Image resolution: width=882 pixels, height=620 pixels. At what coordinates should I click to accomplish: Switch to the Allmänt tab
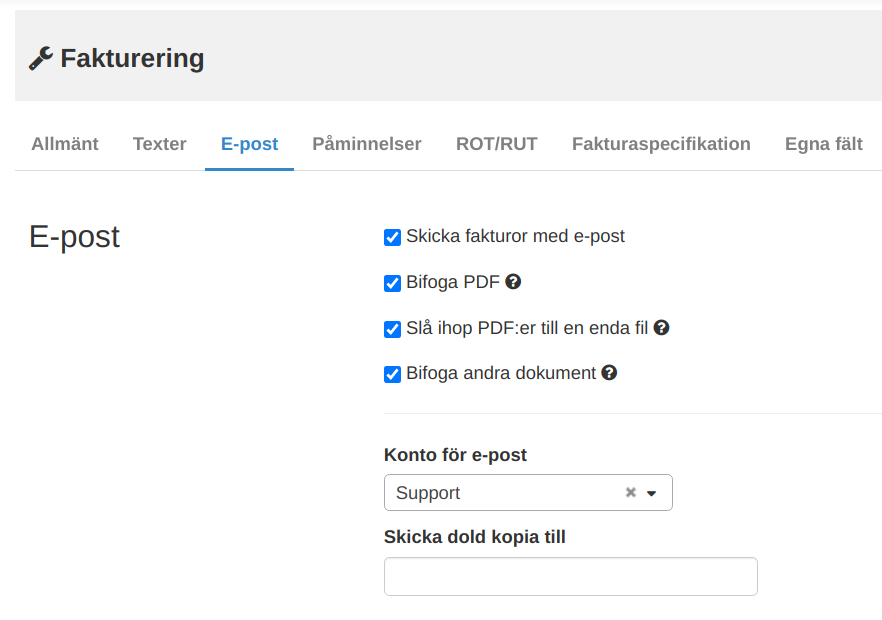pos(65,144)
